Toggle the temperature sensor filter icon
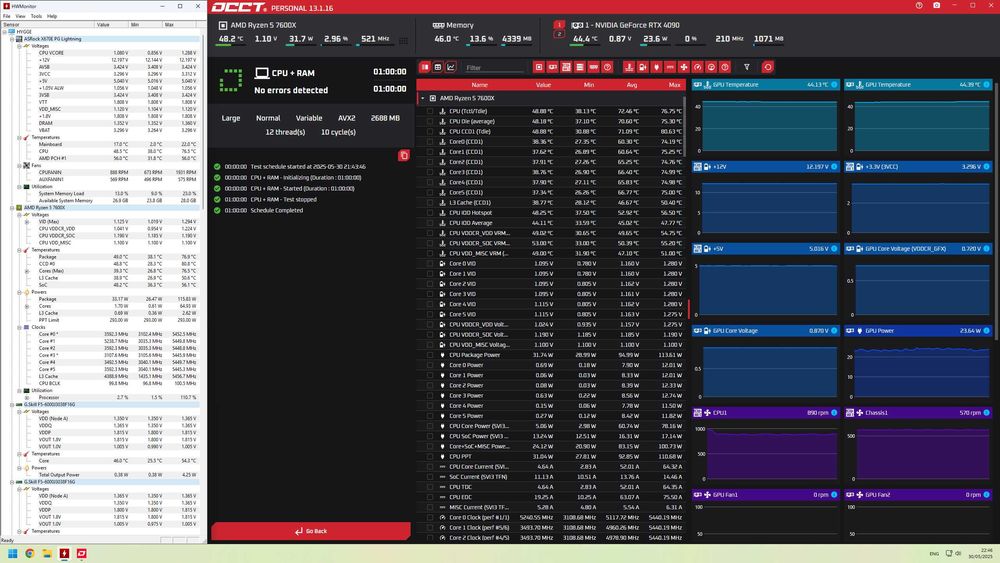 629,67
